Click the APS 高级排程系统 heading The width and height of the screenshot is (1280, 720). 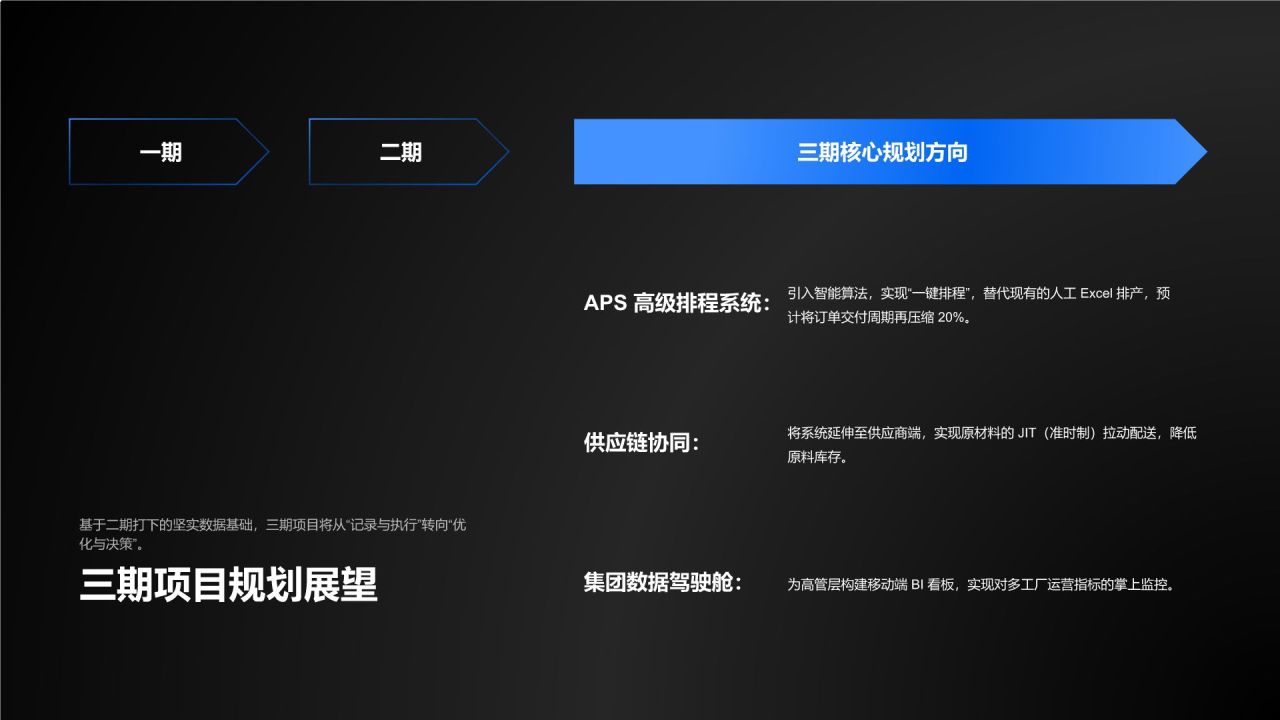point(678,303)
